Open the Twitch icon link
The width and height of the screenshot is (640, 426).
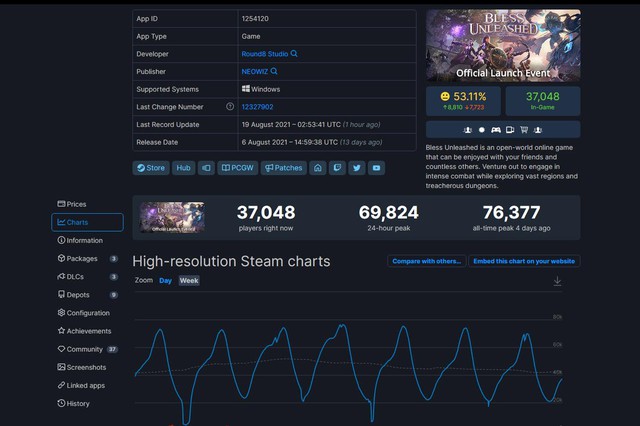[x=337, y=168]
